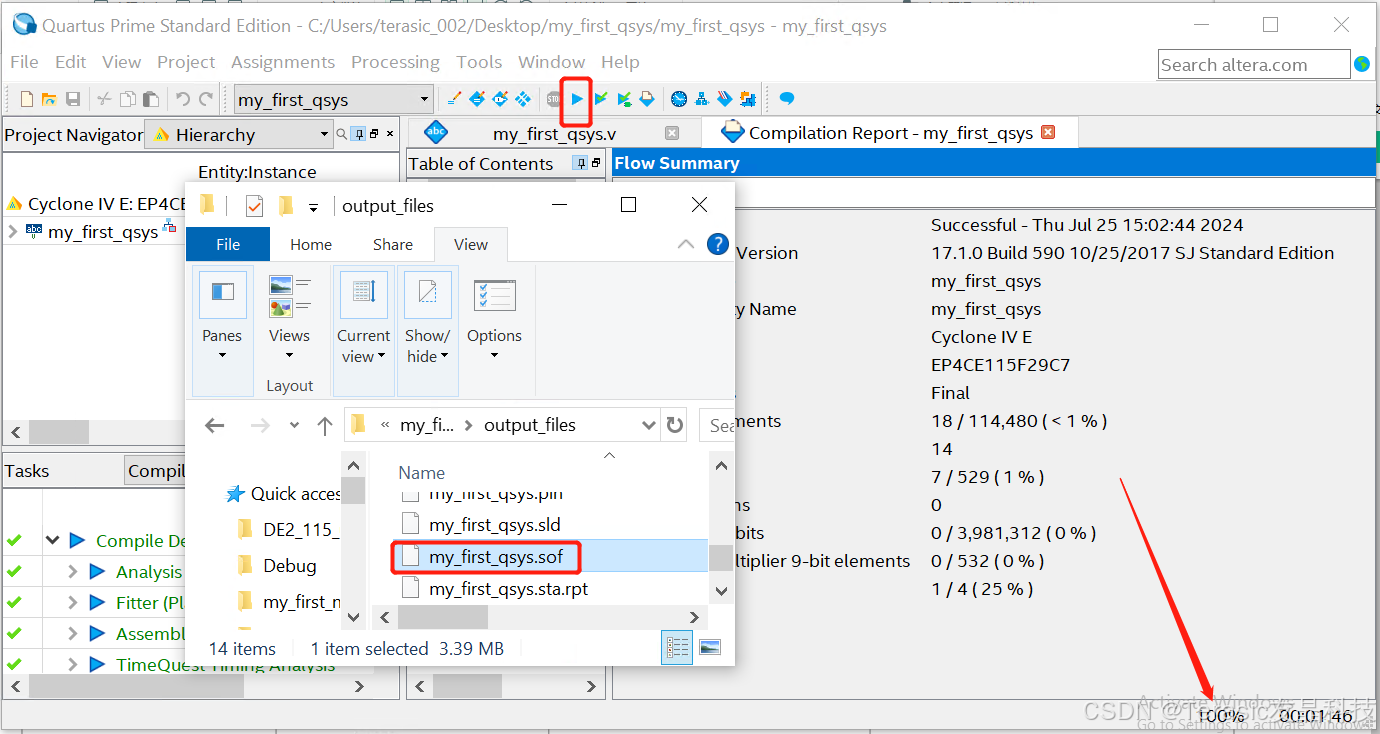Open the Tools menu in Quartus
The image size is (1380, 734).
pyautogui.click(x=479, y=62)
